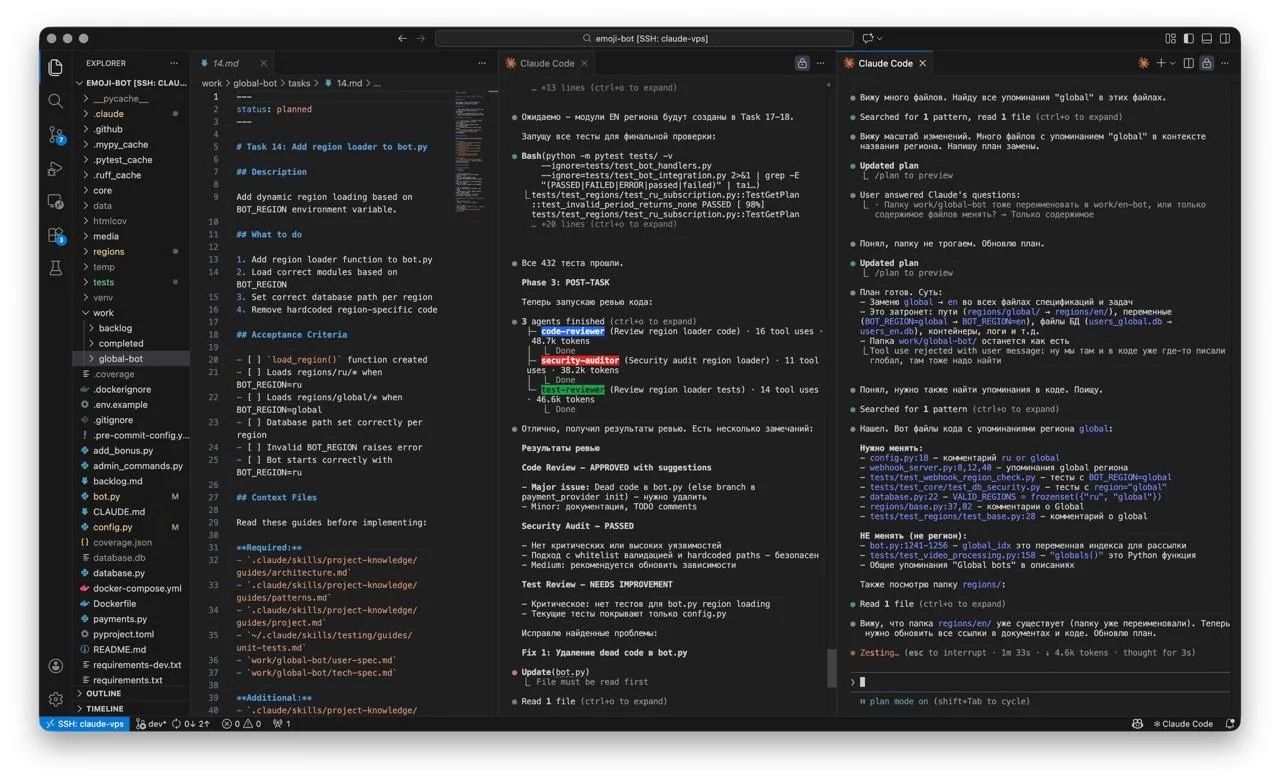Screen dimensions: 1280x783
Task: Toggle primary sidebar visibility in title bar
Action: 1188,39
